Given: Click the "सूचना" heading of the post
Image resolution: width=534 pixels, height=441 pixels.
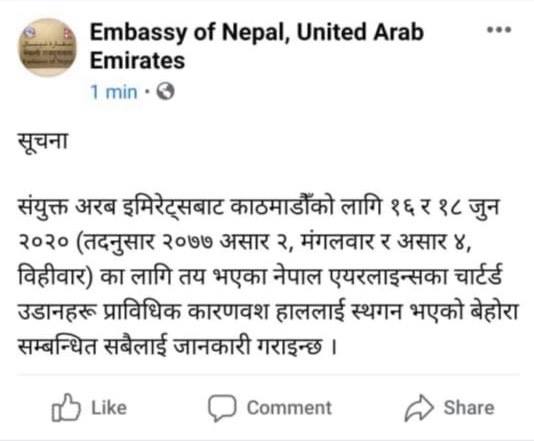Looking at the screenshot, I should click(x=43, y=142).
